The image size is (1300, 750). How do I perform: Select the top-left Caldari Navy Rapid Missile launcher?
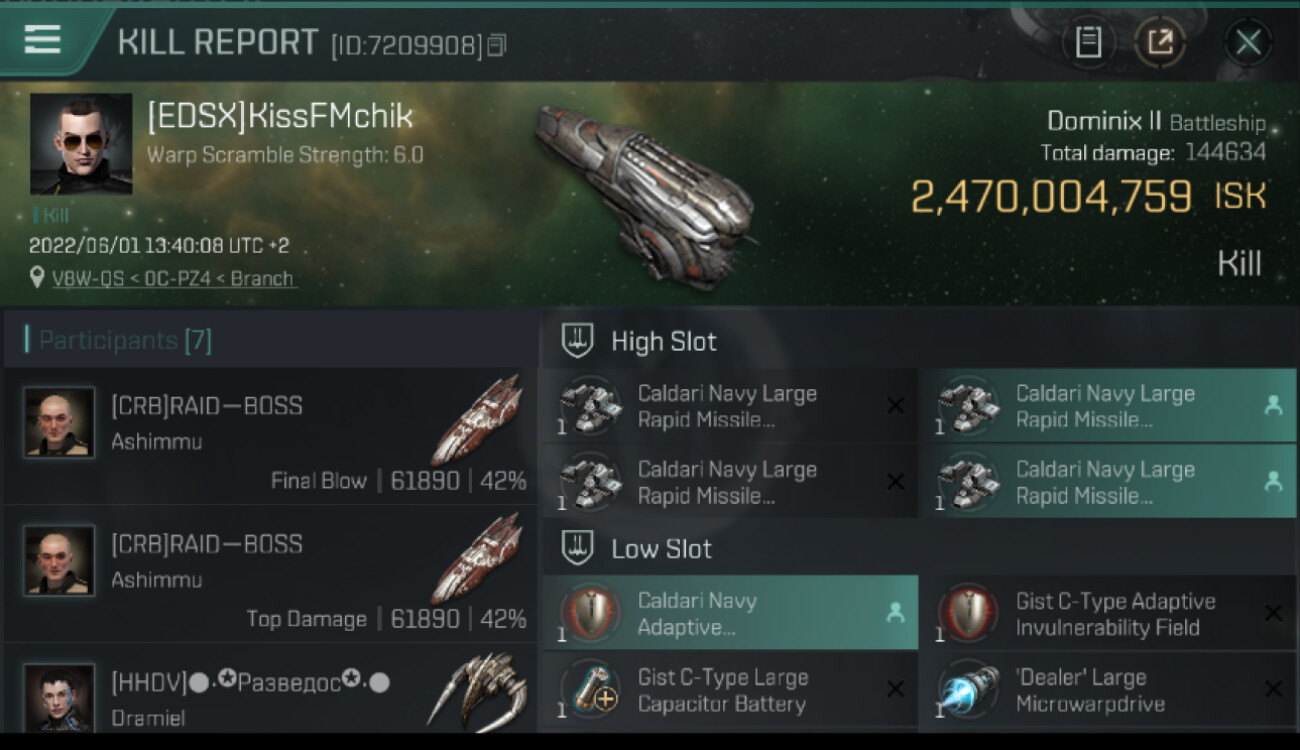(x=730, y=406)
